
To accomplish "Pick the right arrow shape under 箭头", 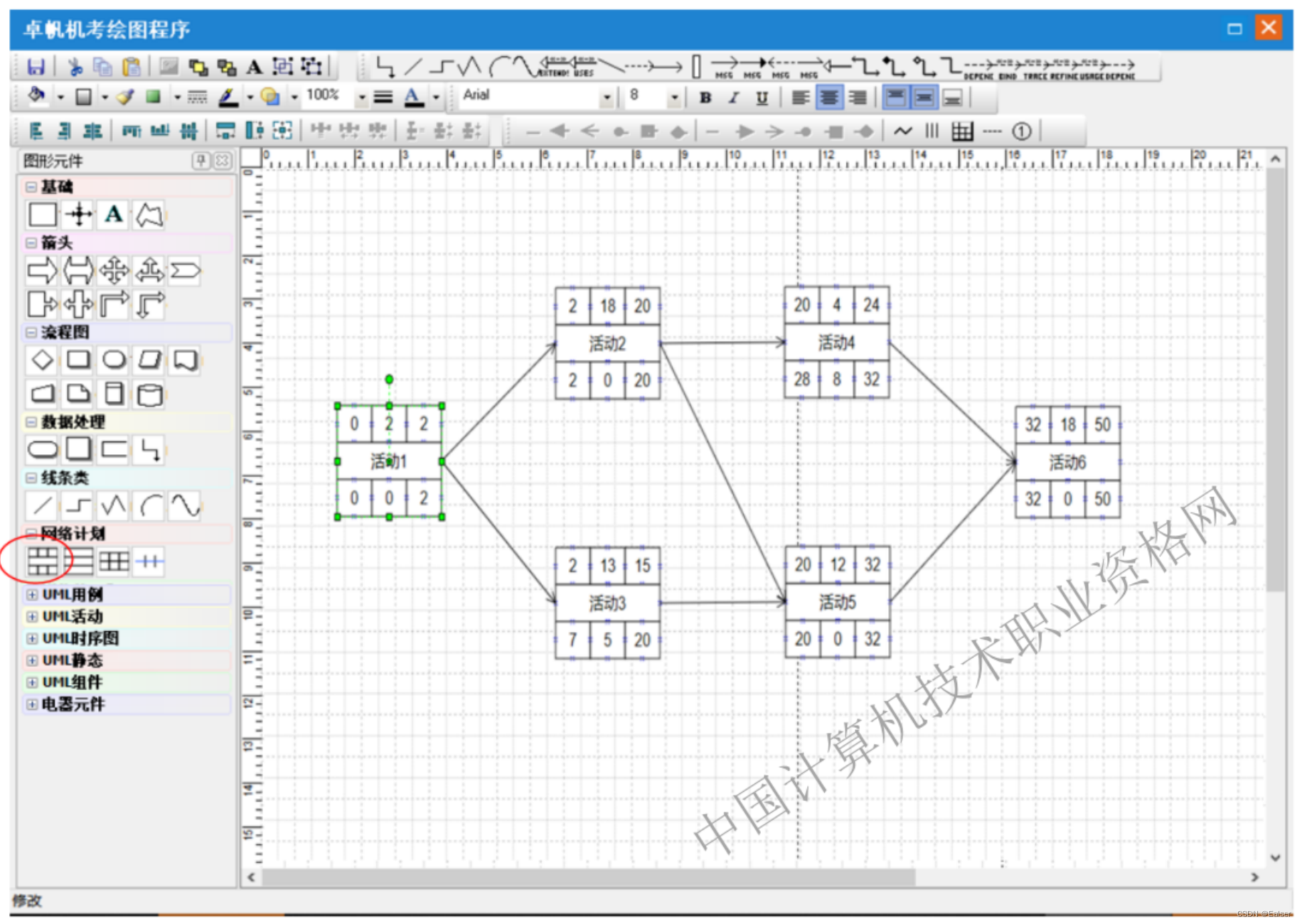I will click(x=42, y=271).
